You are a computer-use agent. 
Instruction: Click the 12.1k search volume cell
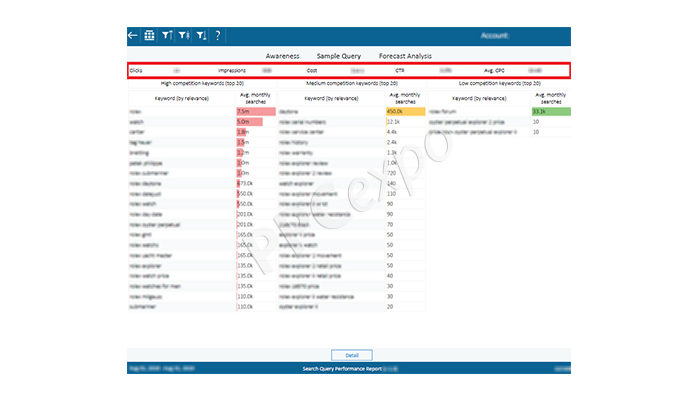[406, 122]
